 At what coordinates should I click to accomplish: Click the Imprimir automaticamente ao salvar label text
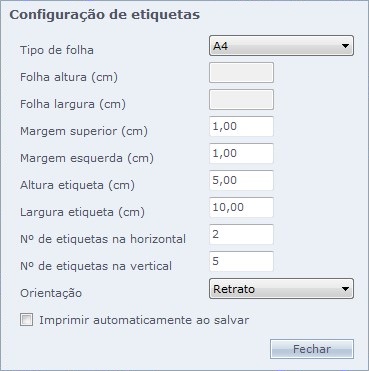[x=144, y=320]
